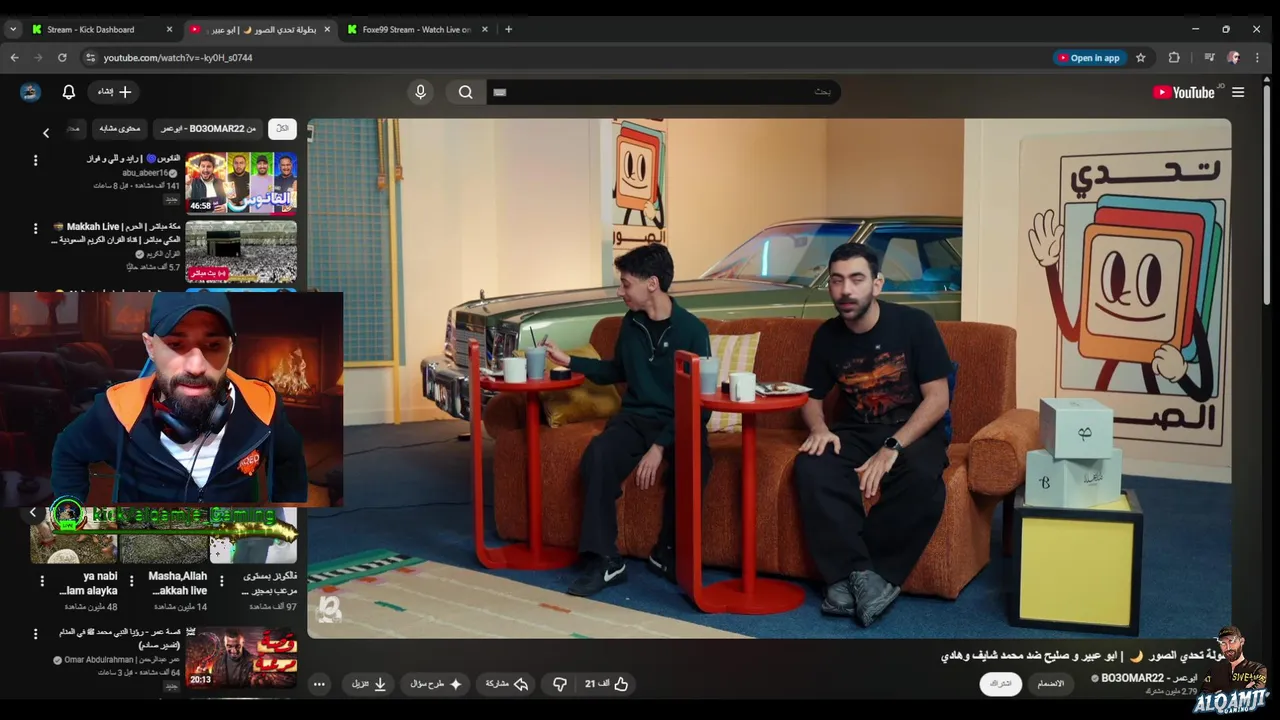The width and height of the screenshot is (1280, 720).
Task: Click the create (إنشاء) plus button
Action: pyautogui.click(x=115, y=92)
